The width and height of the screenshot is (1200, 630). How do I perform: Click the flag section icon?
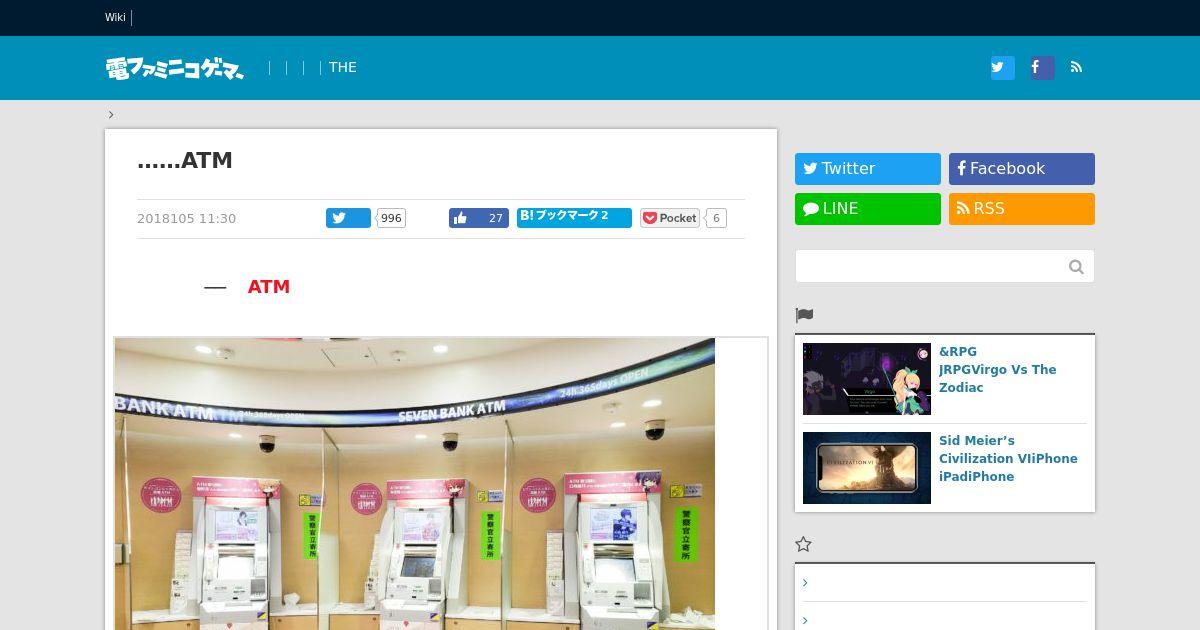[x=804, y=315]
